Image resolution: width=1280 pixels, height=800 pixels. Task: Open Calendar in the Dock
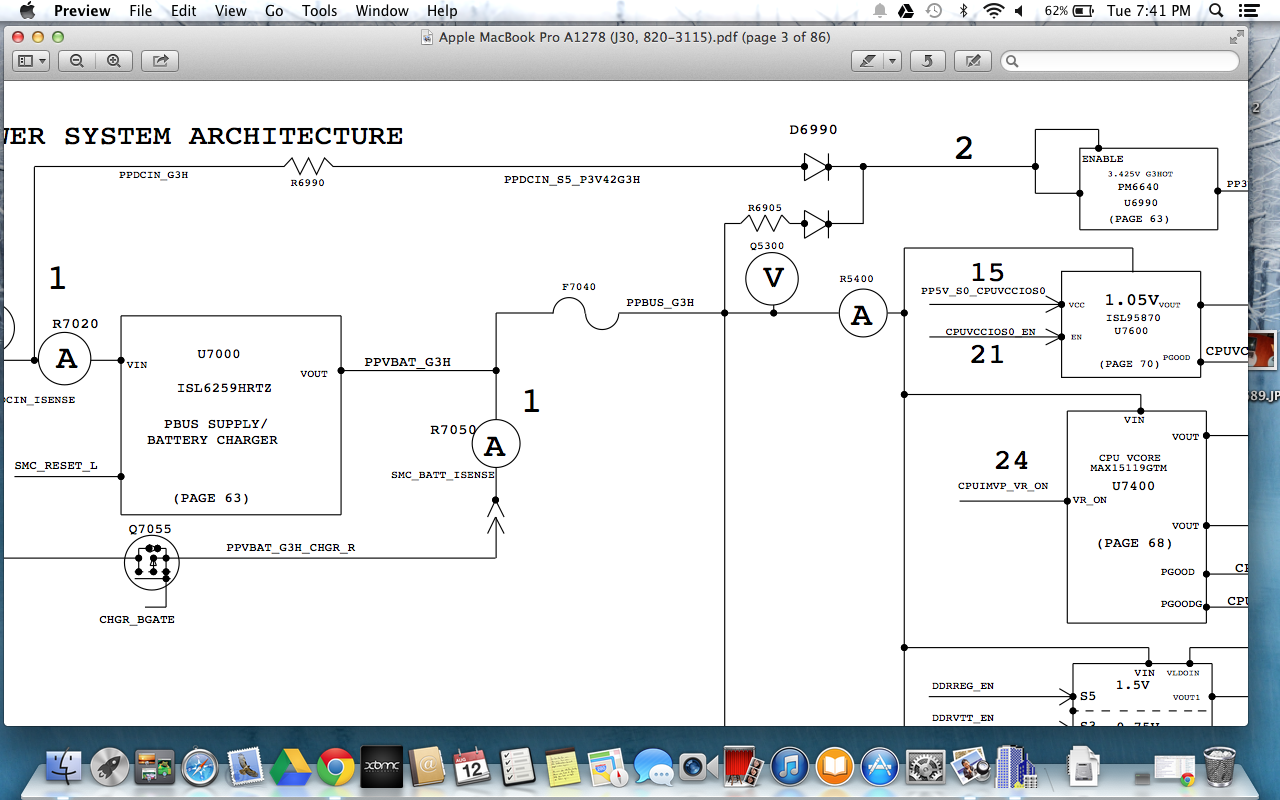pos(472,768)
